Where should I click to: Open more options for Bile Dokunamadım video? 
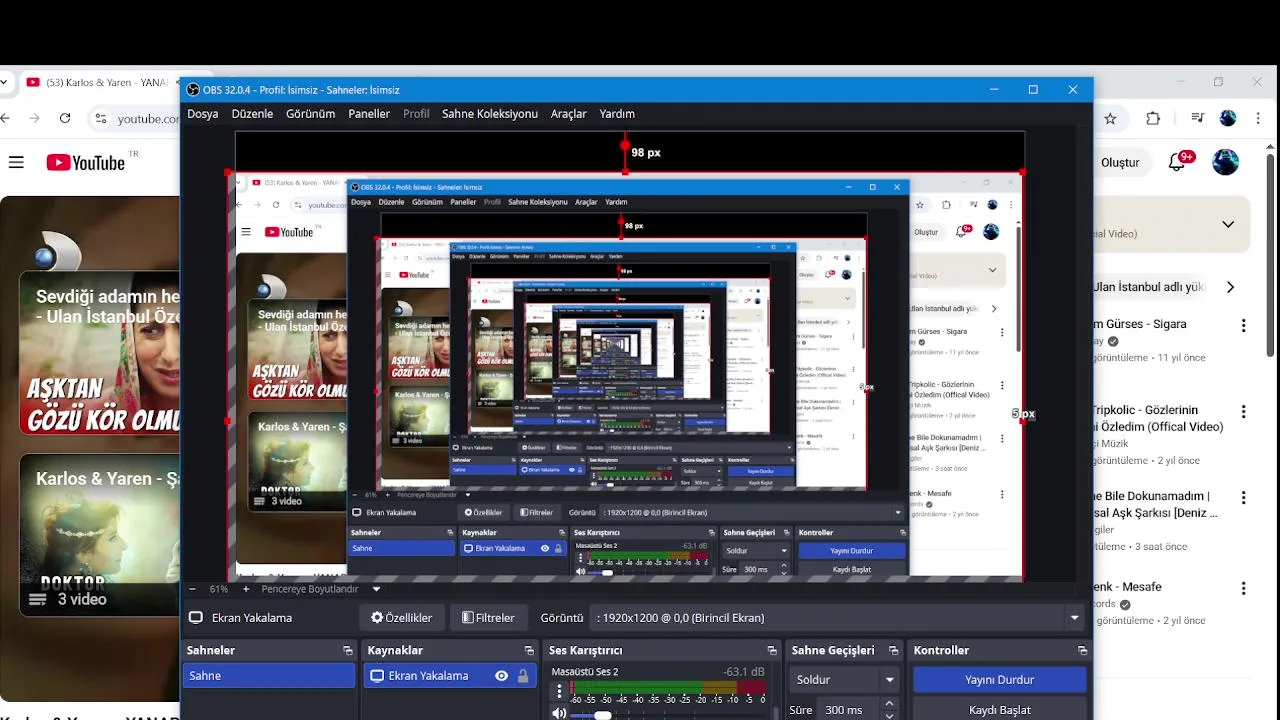pyautogui.click(x=1244, y=497)
